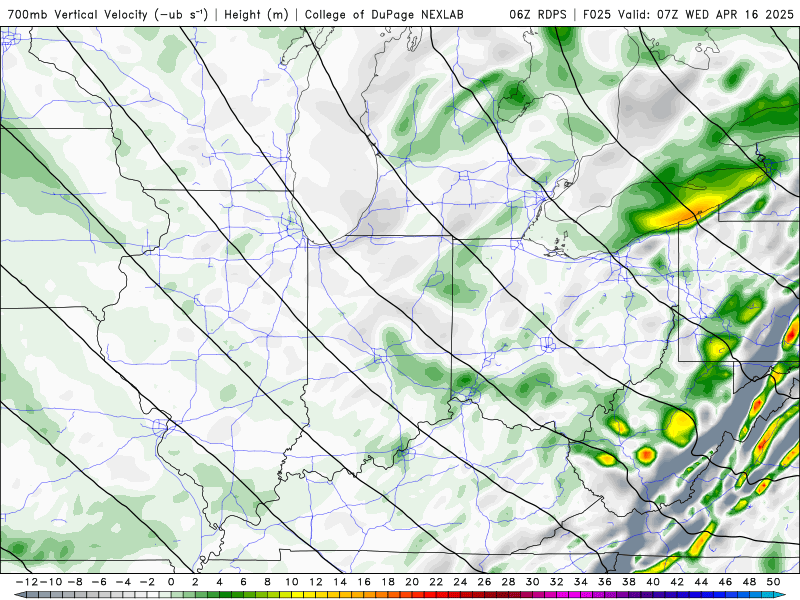Screen dimensions: 800x600
Task: Click the '-4' color scale label
Action: pos(123,582)
